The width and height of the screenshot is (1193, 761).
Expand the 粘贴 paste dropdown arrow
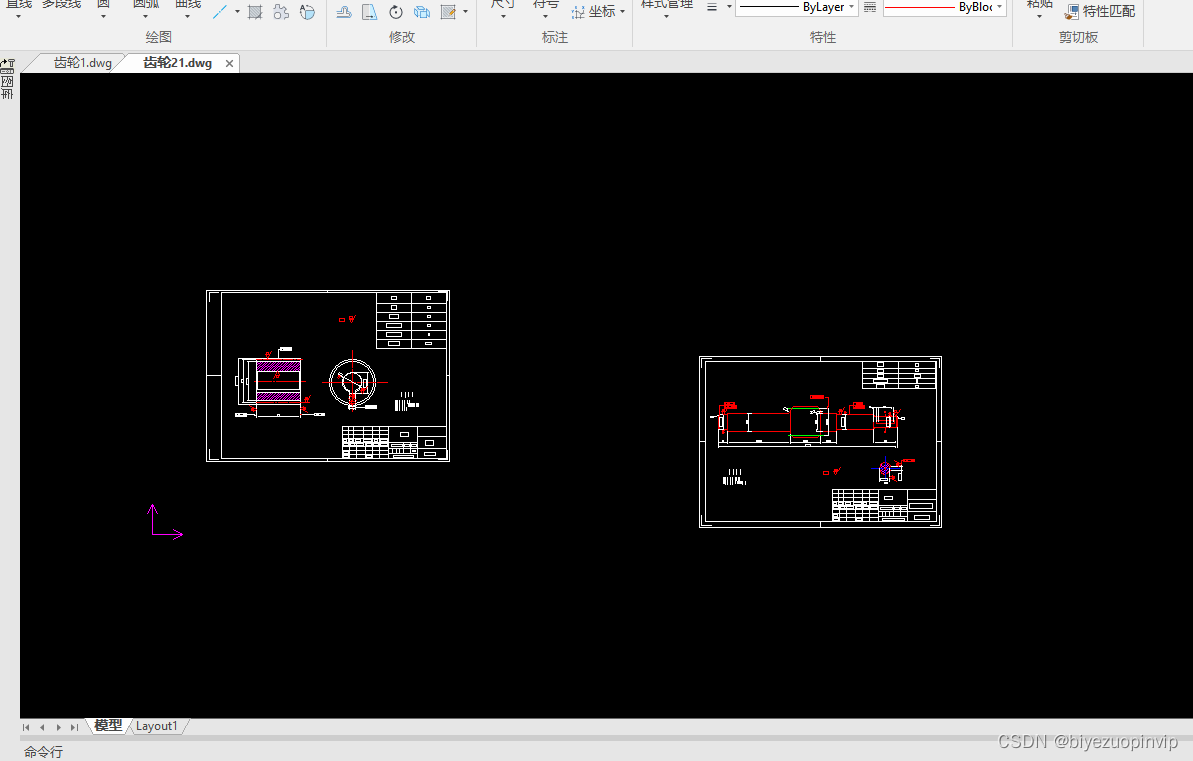coord(1039,16)
